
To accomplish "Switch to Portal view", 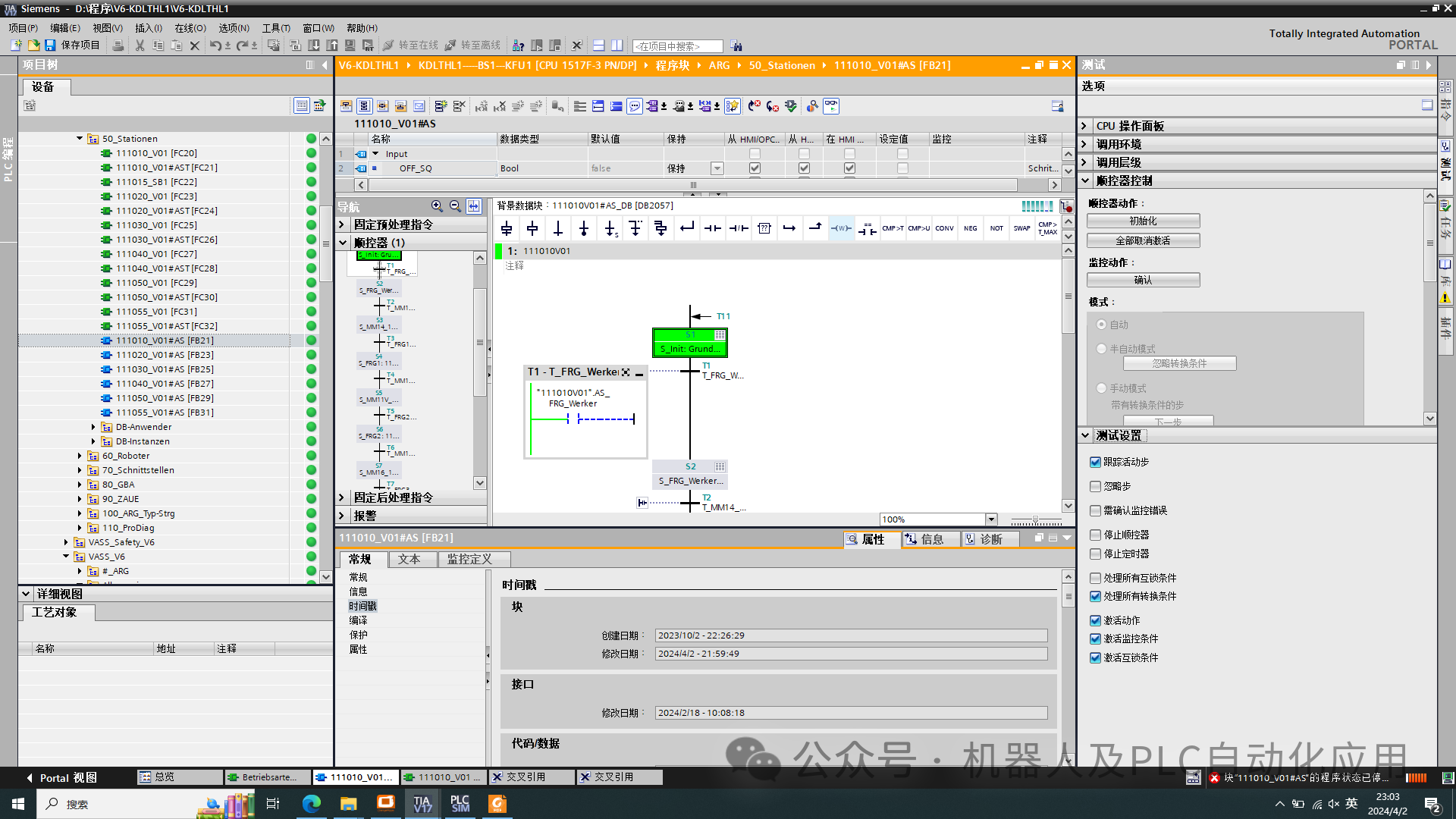I will coord(61,777).
